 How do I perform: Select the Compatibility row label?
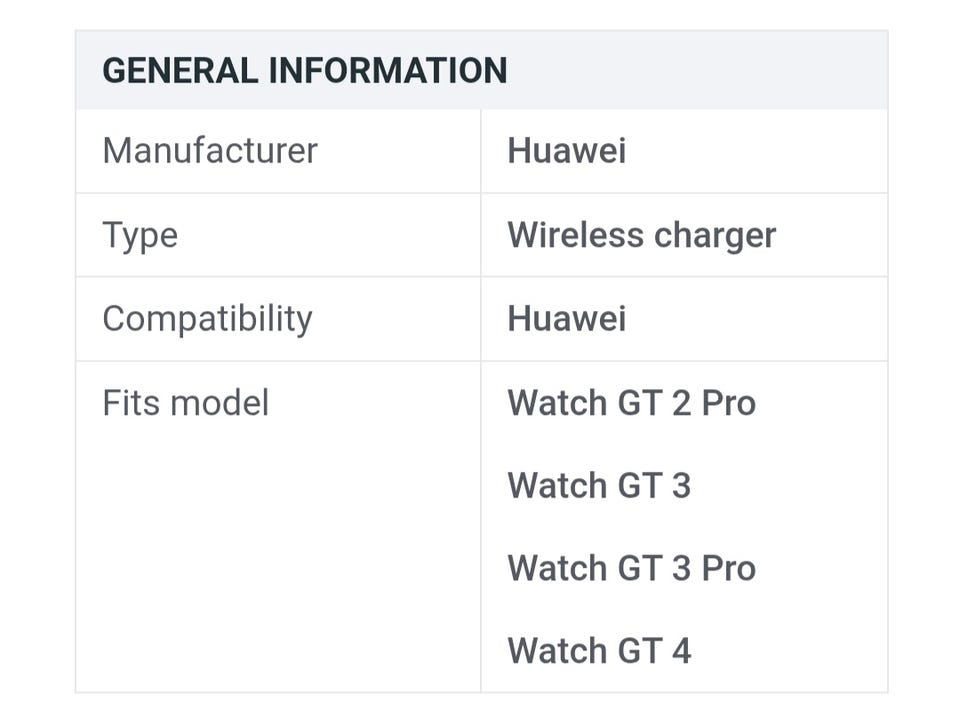(207, 319)
